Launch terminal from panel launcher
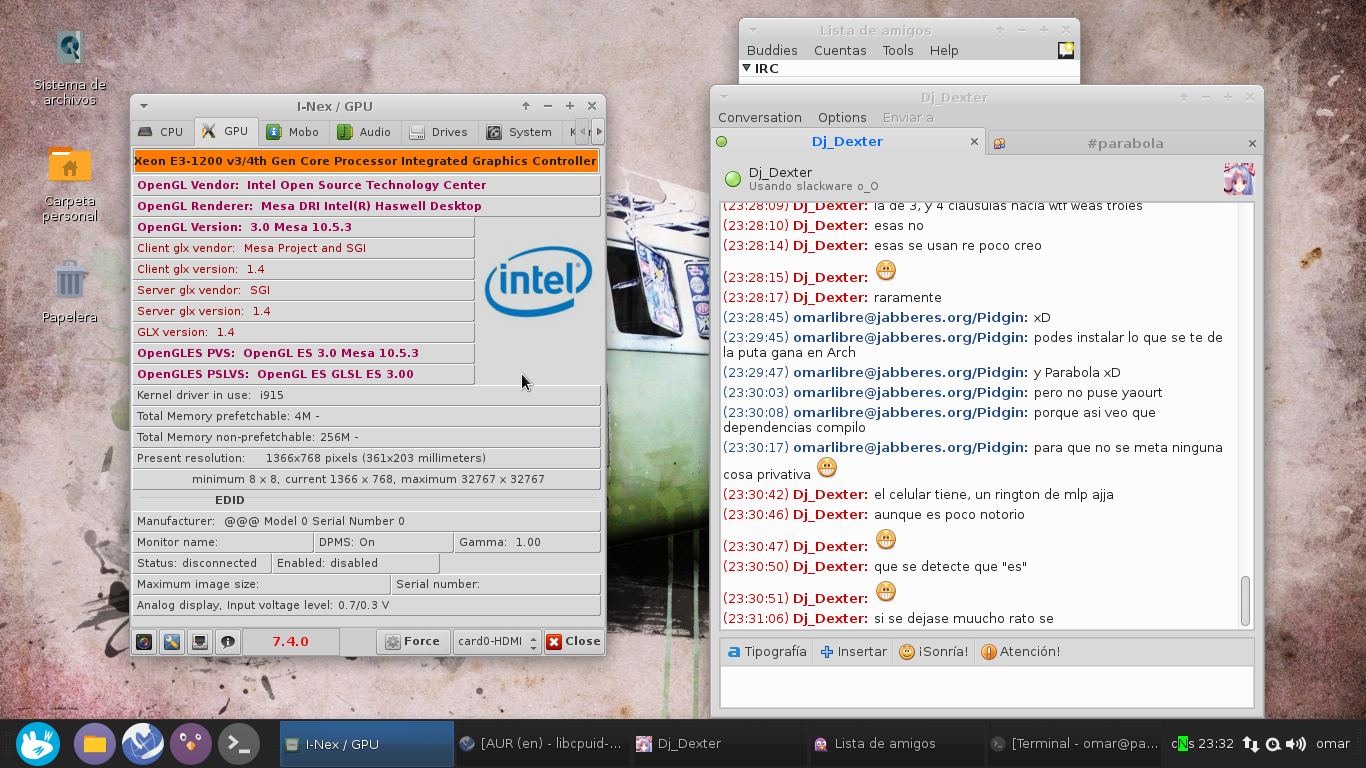Viewport: 1366px width, 768px height. [239, 744]
